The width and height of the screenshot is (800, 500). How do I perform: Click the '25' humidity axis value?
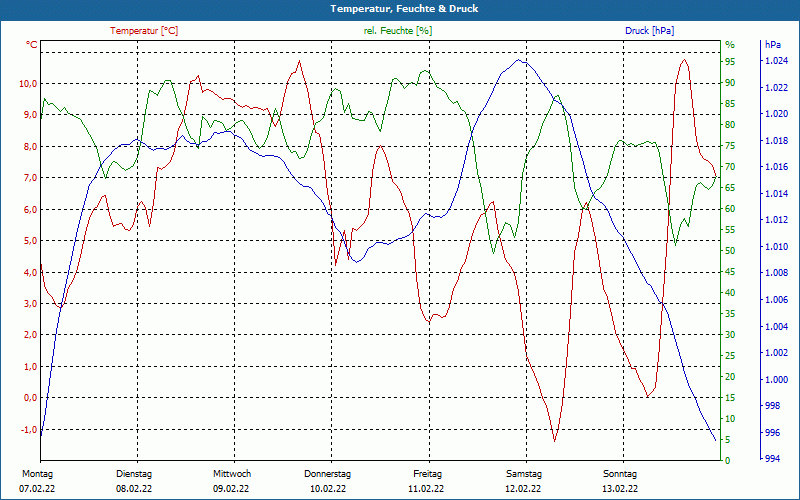click(730, 356)
